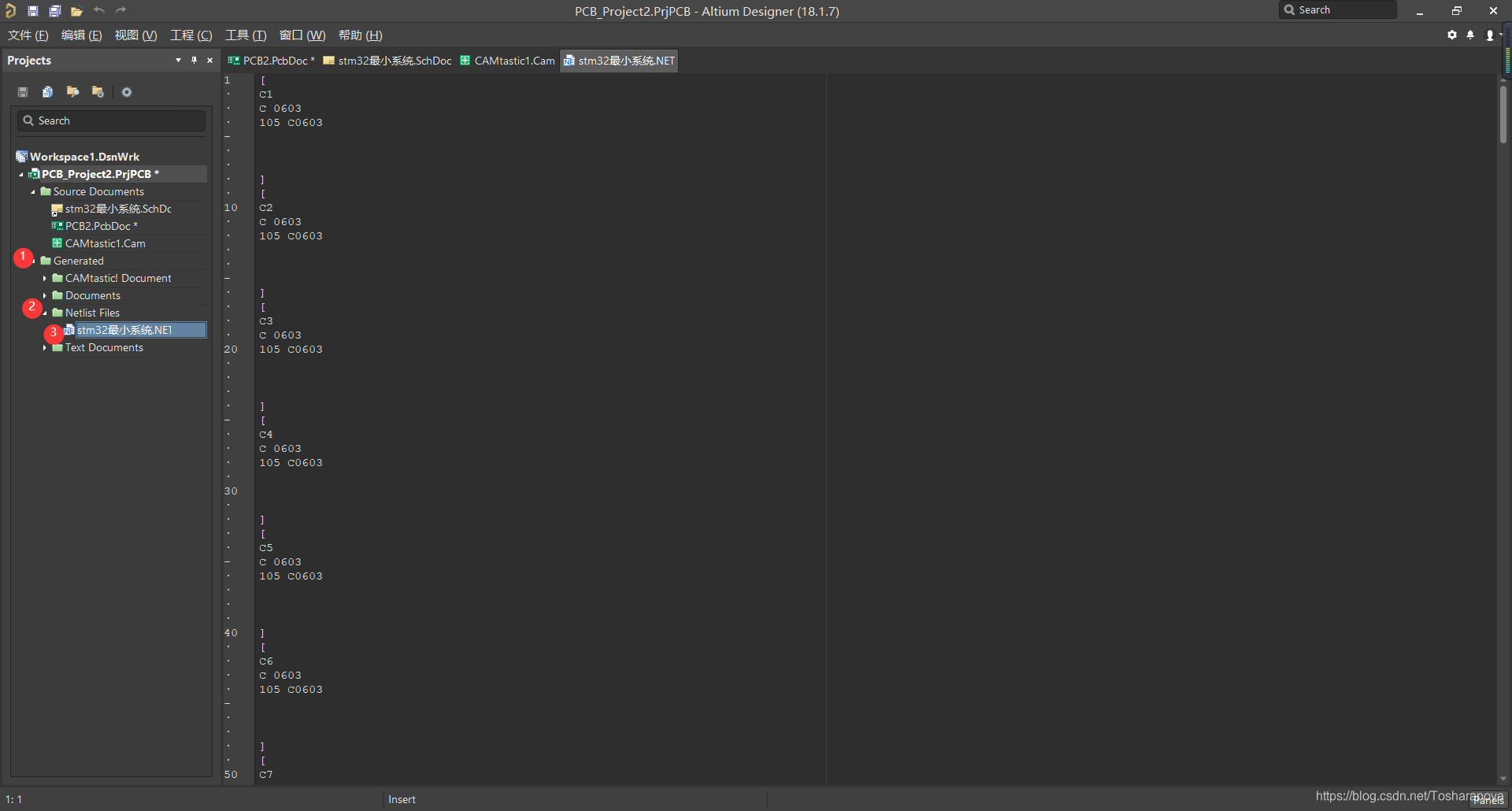Image resolution: width=1512 pixels, height=811 pixels.
Task: Click the Save All icon in title bar
Action: 55,11
